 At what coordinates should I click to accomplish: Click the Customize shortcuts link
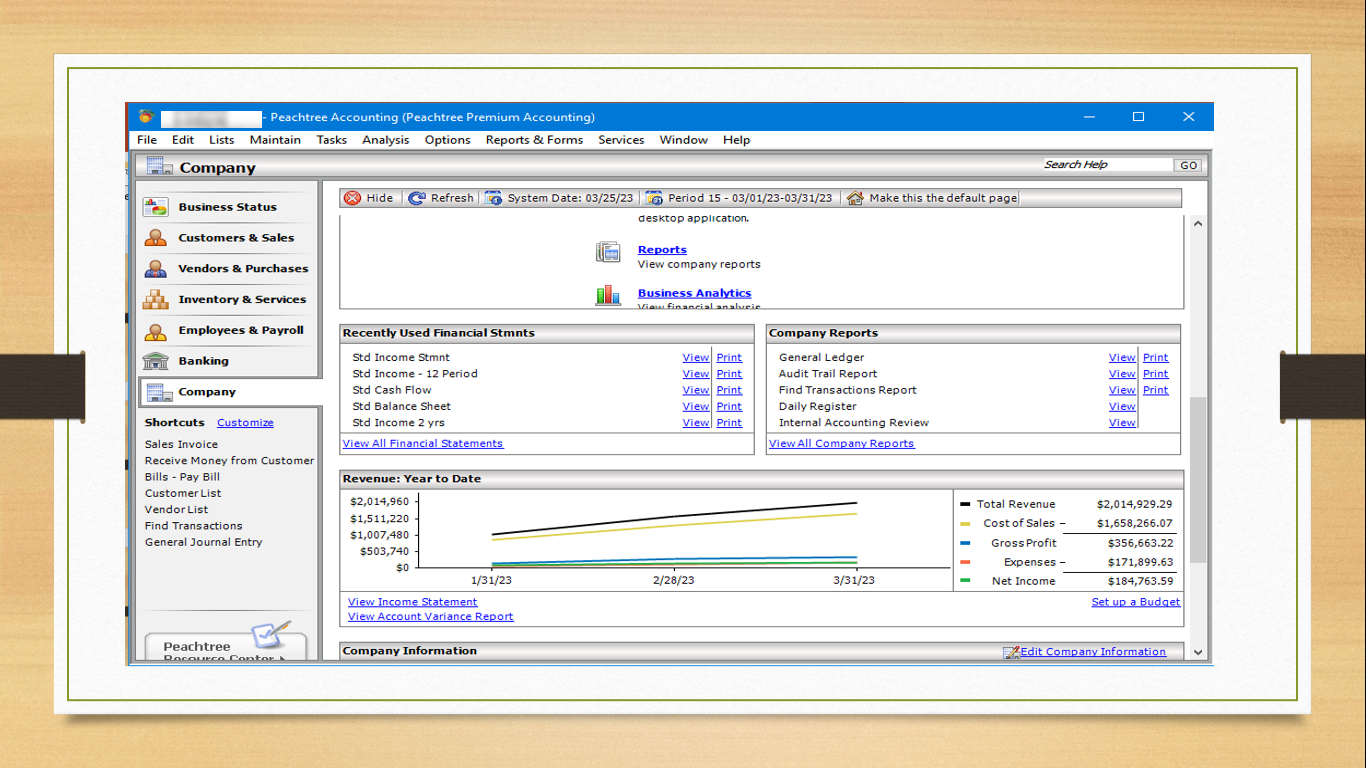(x=245, y=423)
